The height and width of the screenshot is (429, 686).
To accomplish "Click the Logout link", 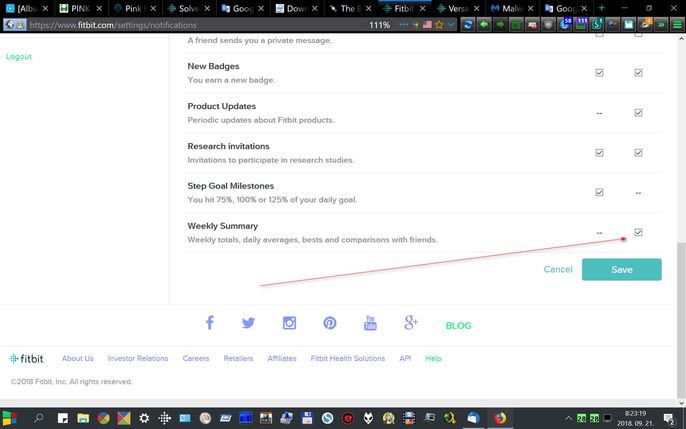I will pyautogui.click(x=19, y=56).
